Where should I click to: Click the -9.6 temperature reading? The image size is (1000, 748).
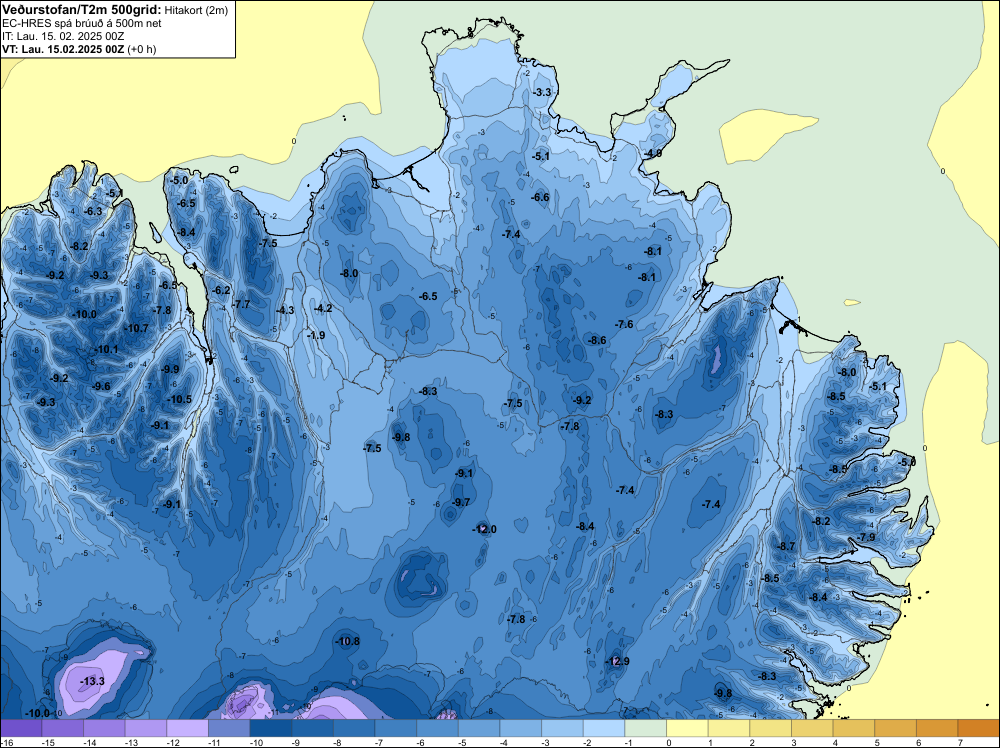tap(101, 386)
